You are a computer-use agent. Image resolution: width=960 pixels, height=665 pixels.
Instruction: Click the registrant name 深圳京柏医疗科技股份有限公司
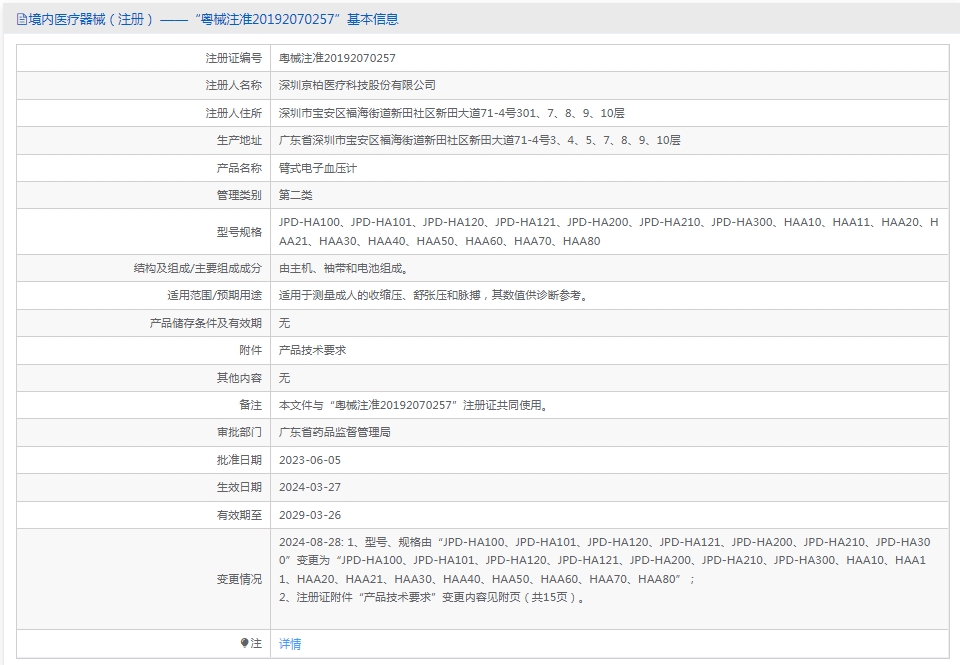(357, 86)
